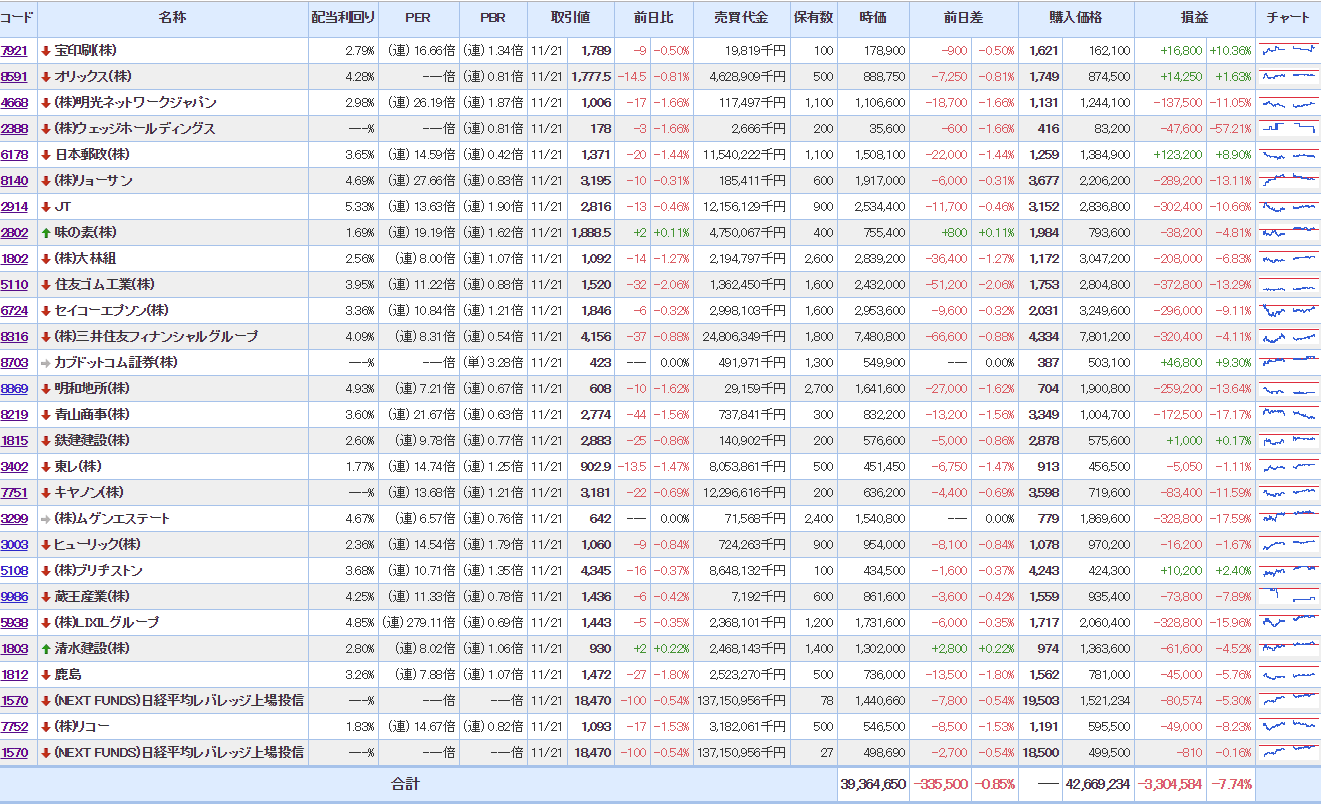Click the green up arrow beside 清水建設
The image size is (1321, 808).
(x=46, y=649)
